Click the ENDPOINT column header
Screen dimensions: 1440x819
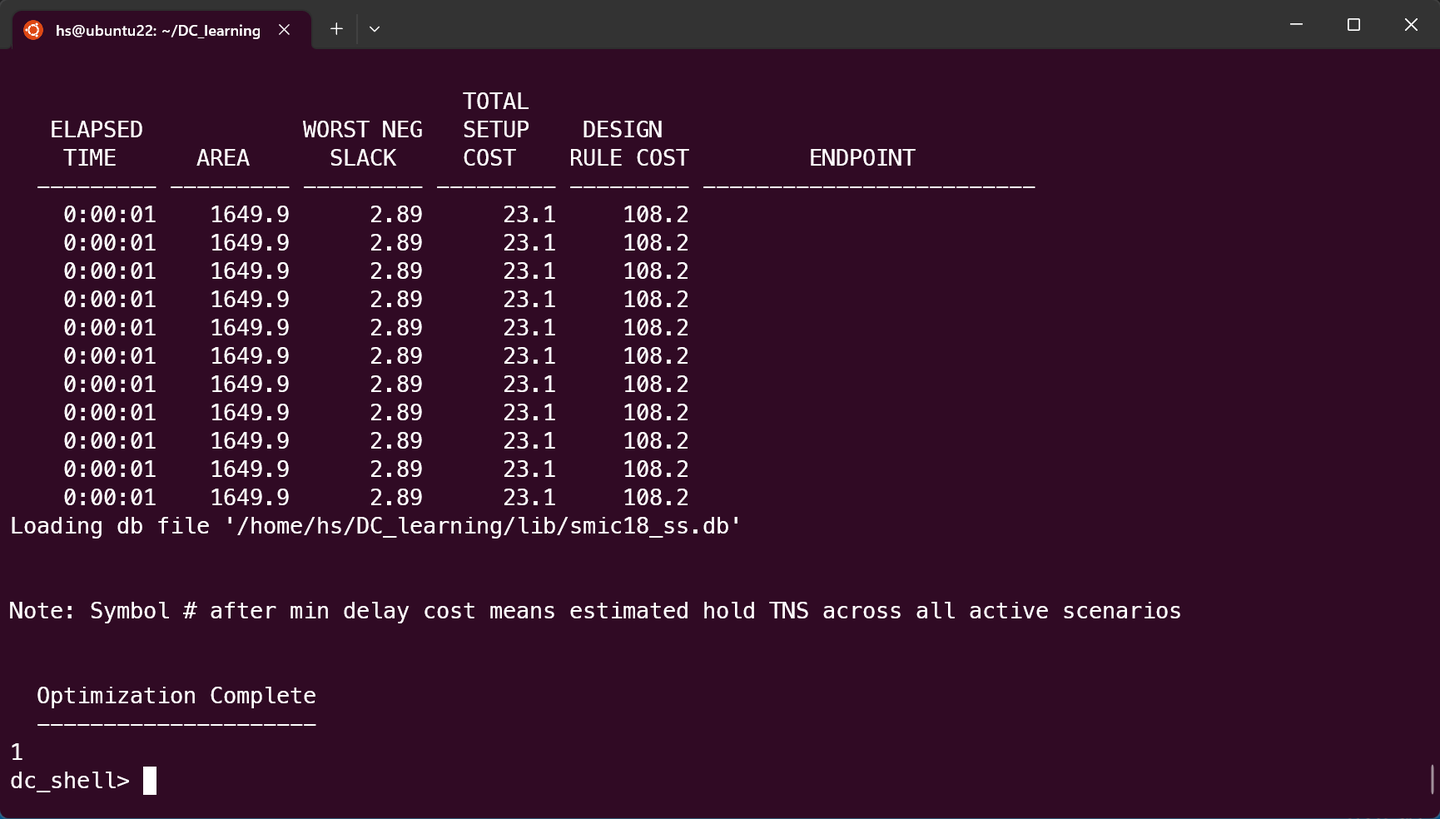point(861,157)
